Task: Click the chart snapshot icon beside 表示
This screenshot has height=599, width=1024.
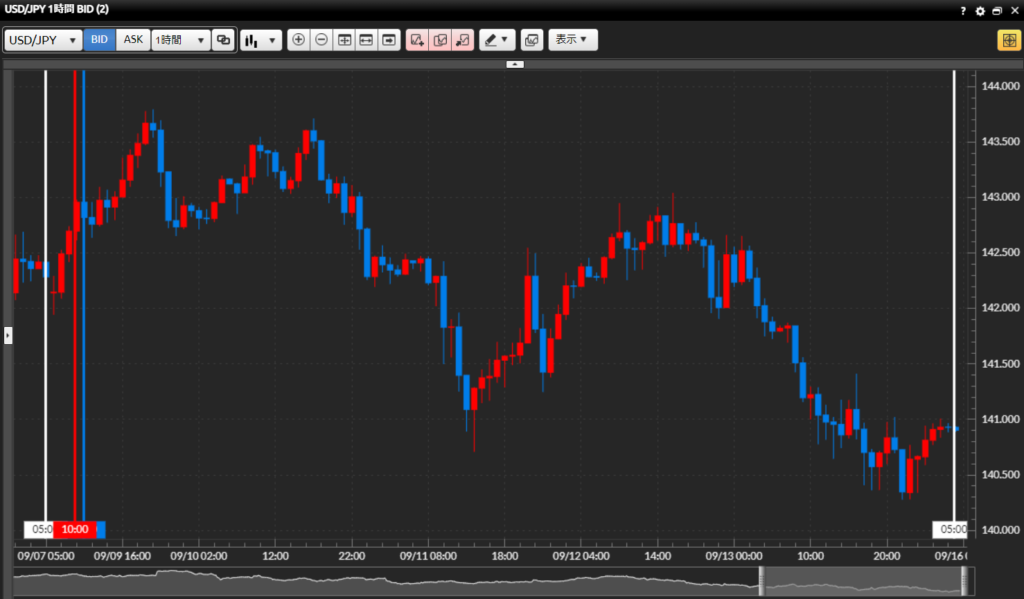Action: click(531, 40)
